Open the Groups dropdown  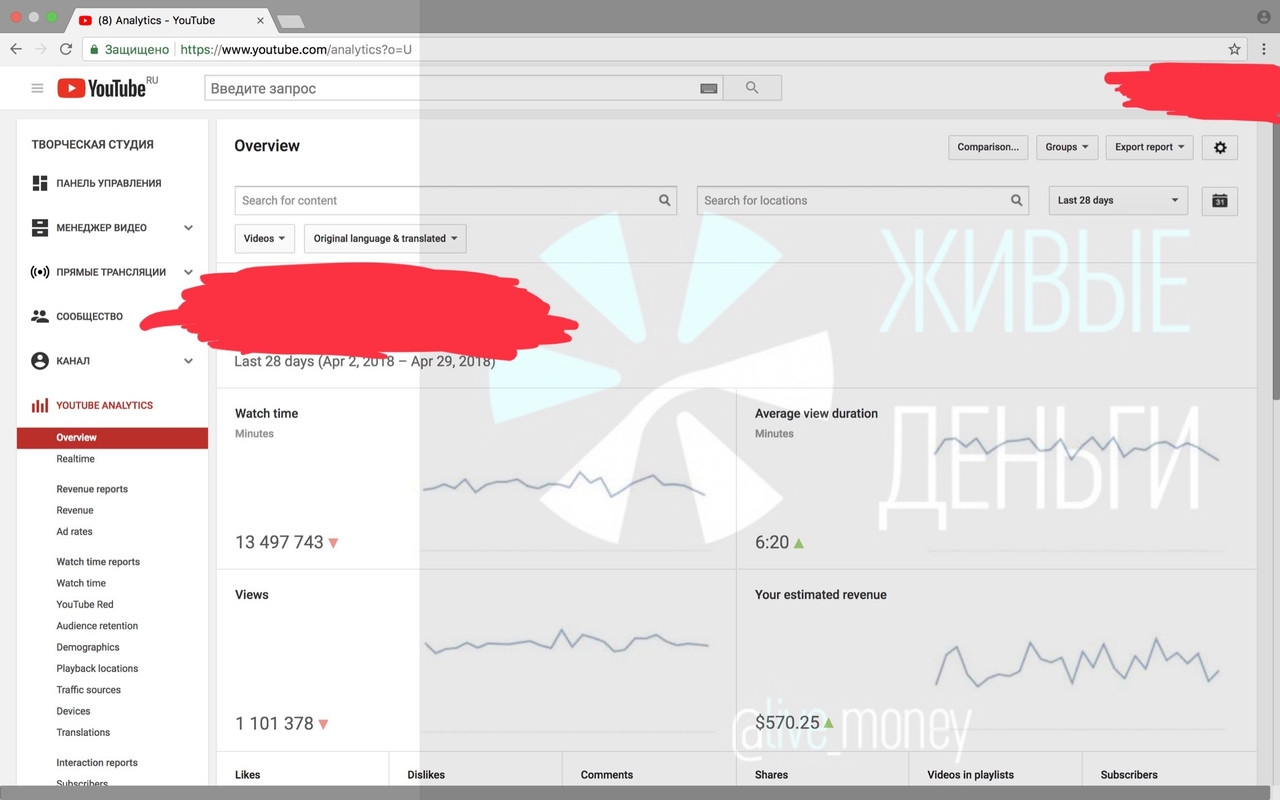1067,147
